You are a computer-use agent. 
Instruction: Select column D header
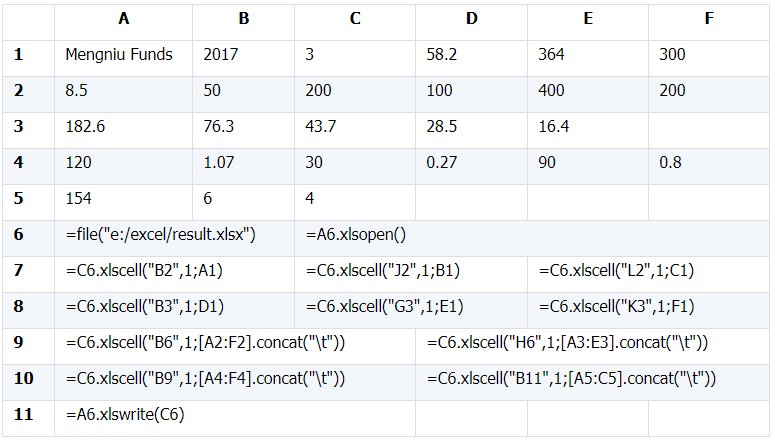click(x=470, y=19)
